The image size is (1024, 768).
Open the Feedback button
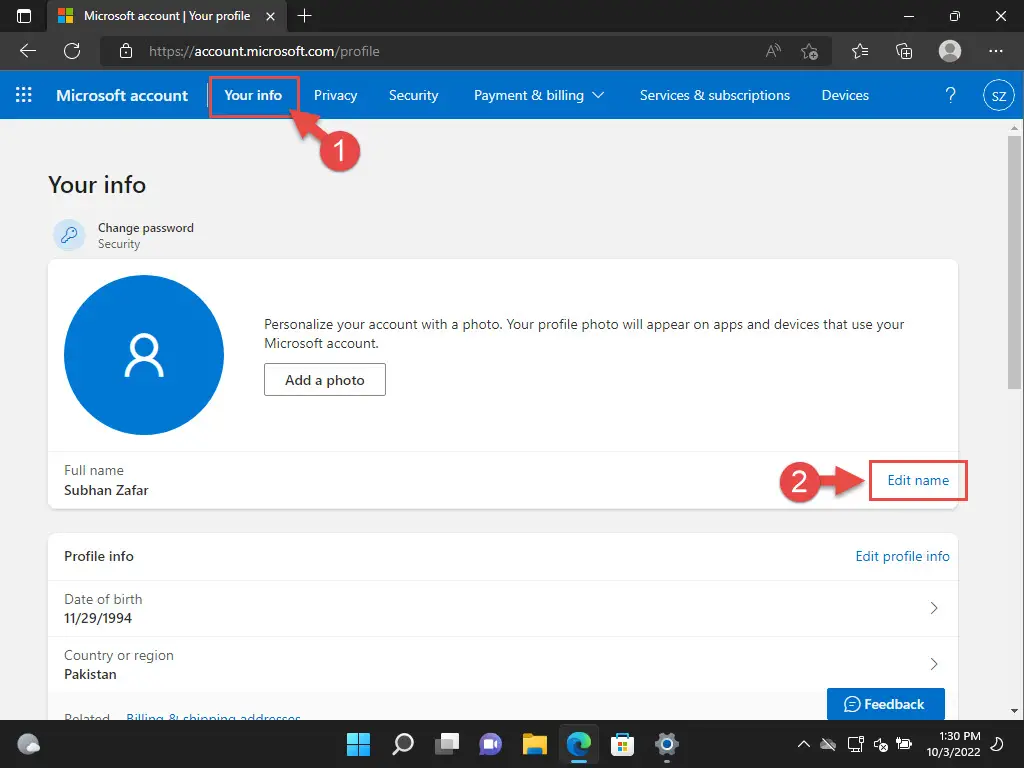tap(886, 704)
